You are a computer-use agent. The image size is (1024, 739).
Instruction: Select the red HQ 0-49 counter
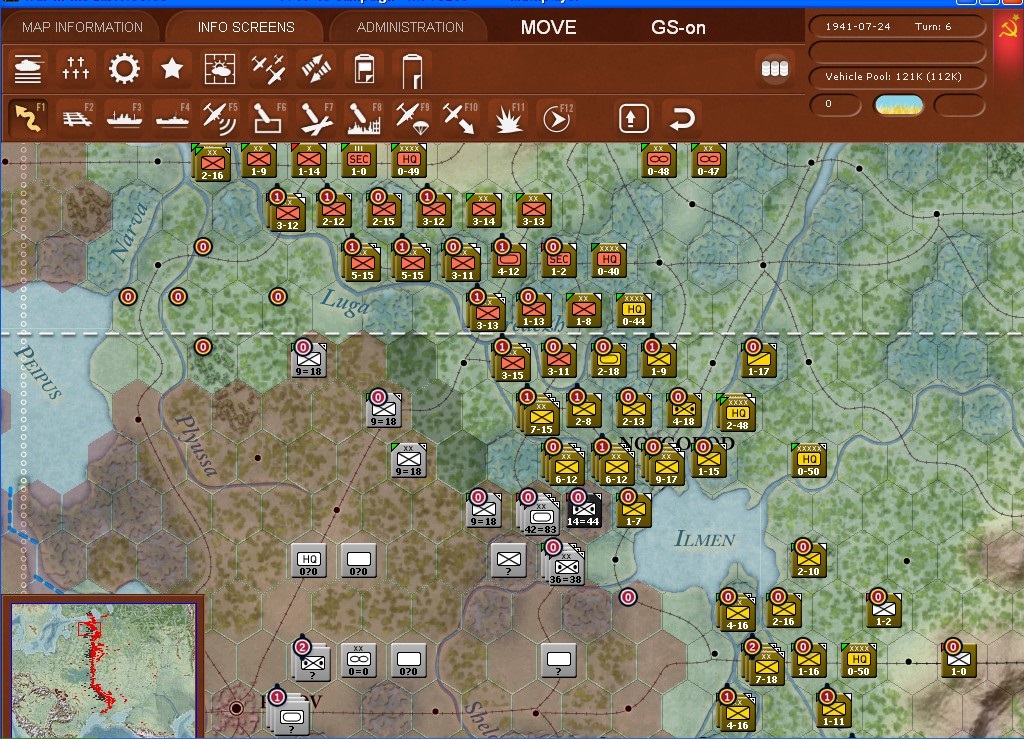408,161
